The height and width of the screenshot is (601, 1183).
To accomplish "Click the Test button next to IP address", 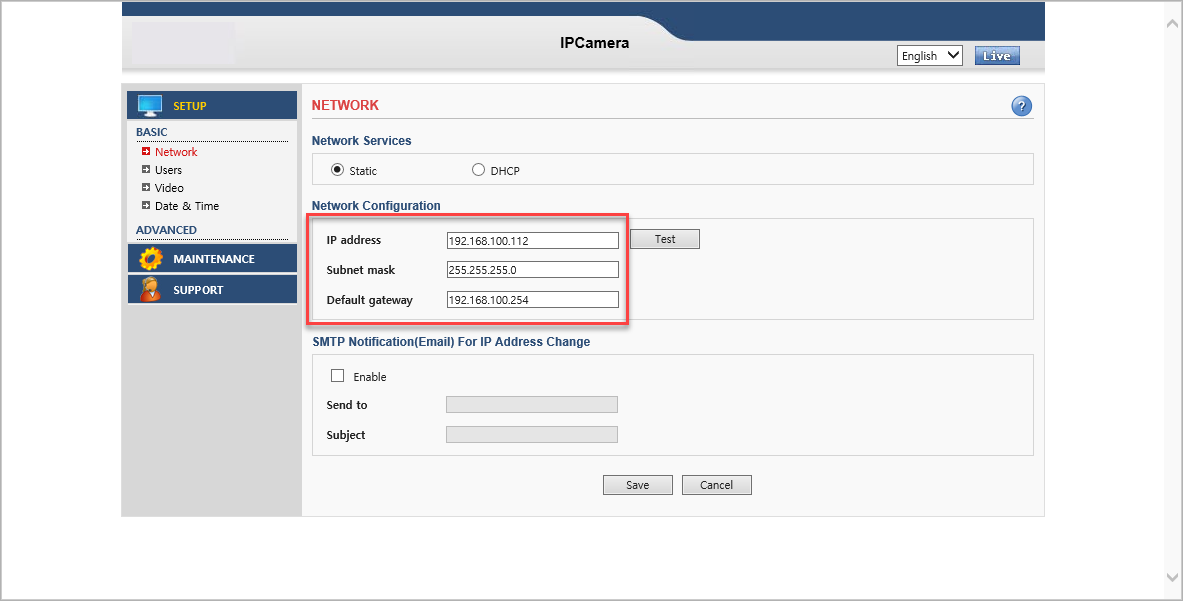I will coord(665,239).
